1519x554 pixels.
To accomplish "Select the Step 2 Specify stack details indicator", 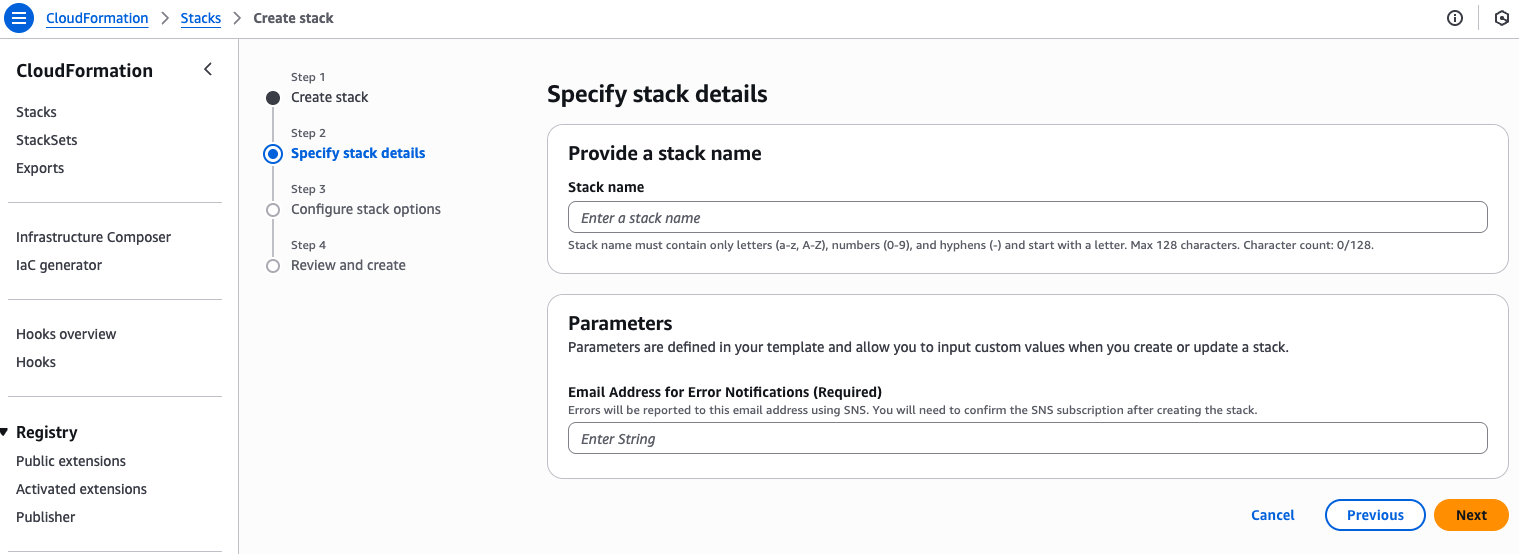I will (273, 154).
